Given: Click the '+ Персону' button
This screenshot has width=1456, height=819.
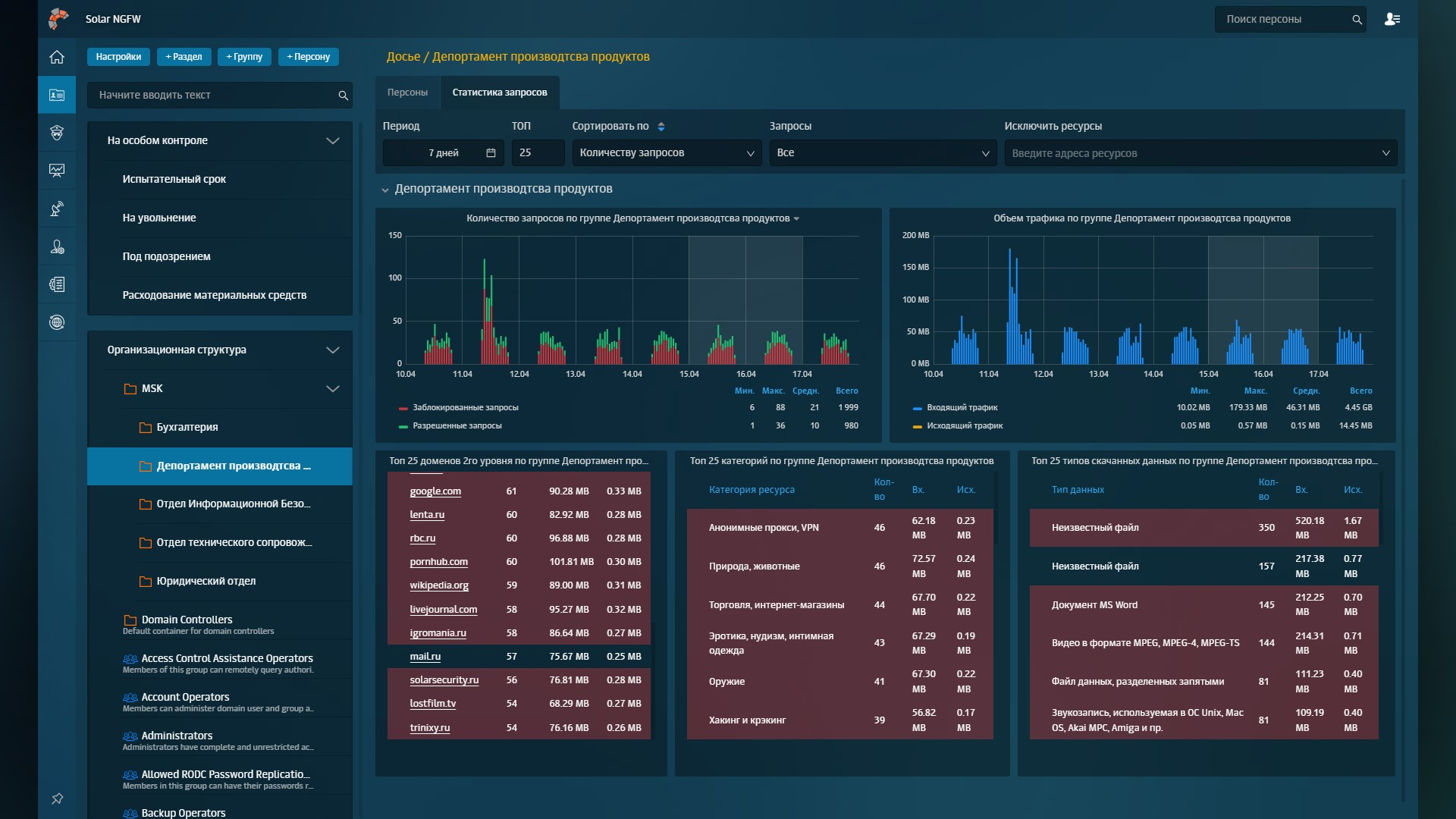Looking at the screenshot, I should point(308,57).
